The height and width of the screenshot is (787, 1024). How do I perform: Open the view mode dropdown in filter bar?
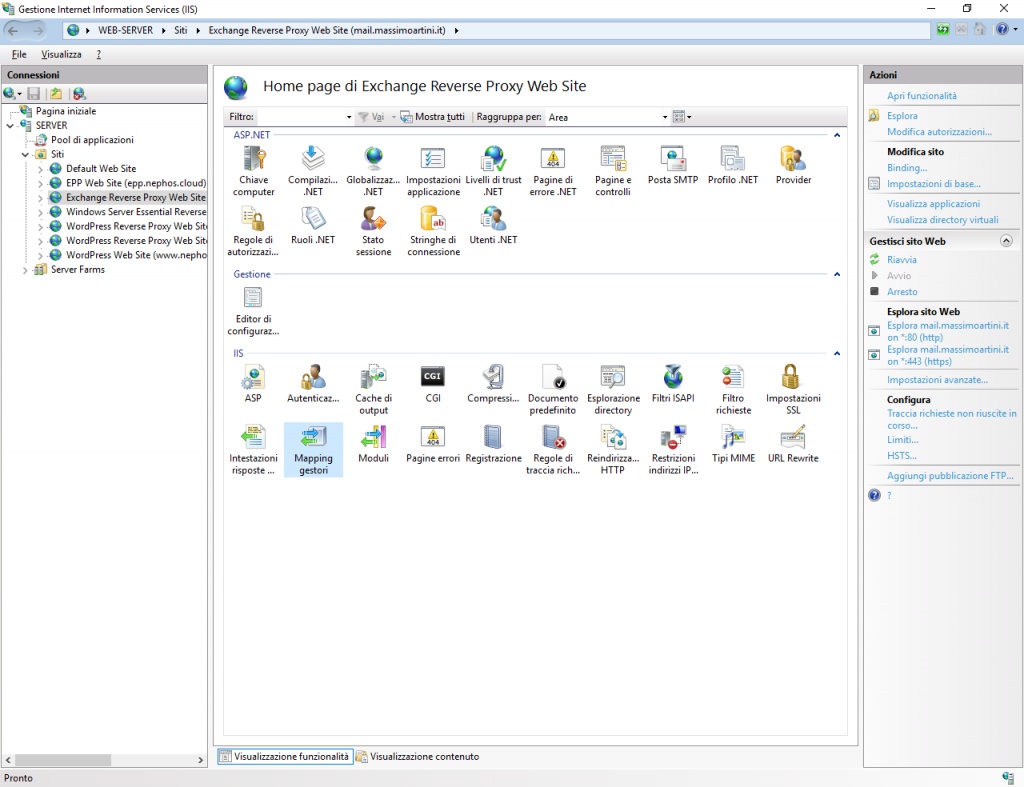point(682,117)
